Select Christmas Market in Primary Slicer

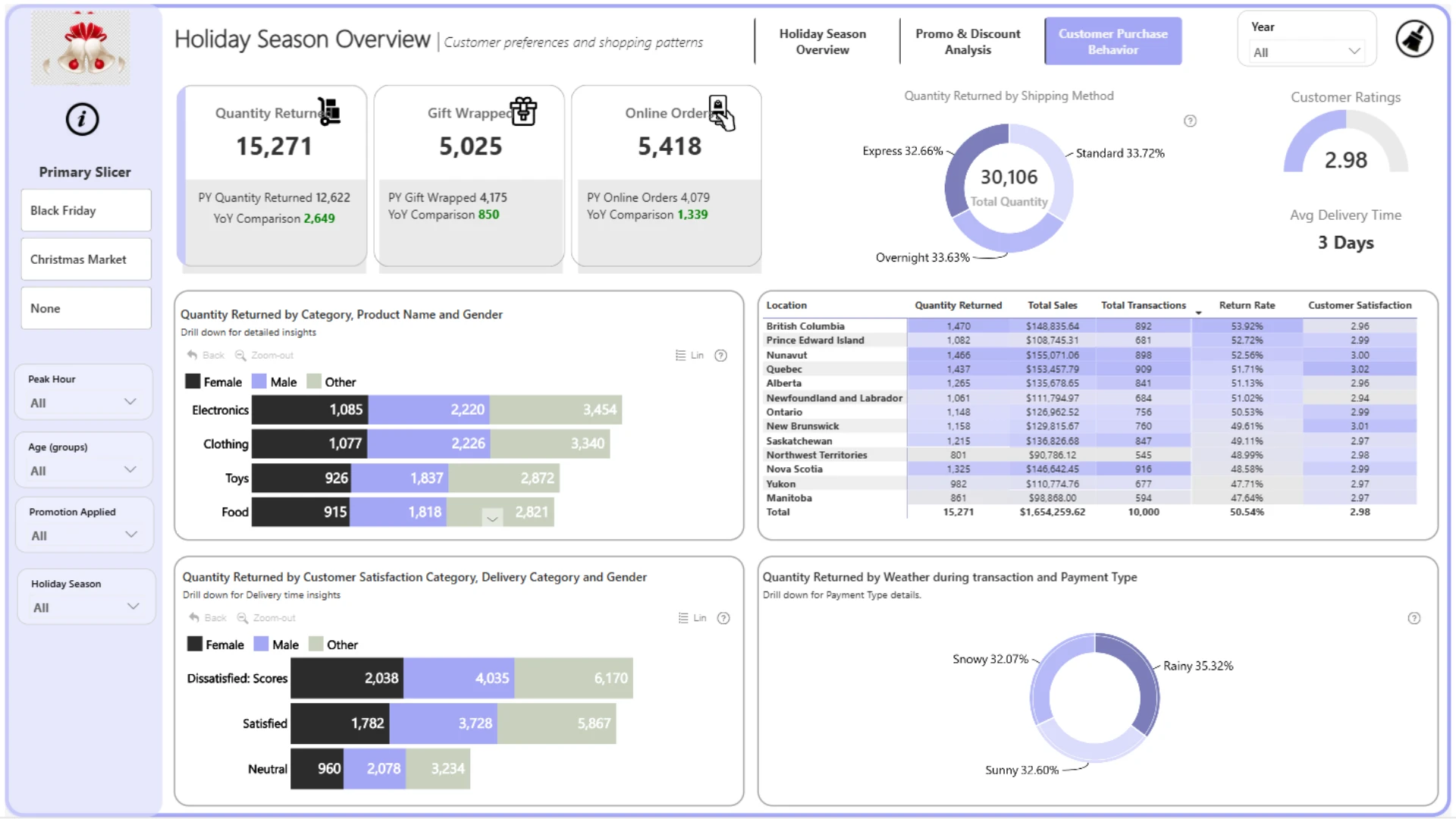[86, 259]
